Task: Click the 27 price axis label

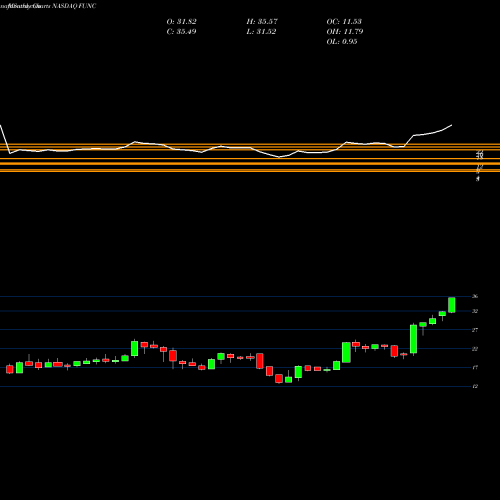Action: click(475, 330)
